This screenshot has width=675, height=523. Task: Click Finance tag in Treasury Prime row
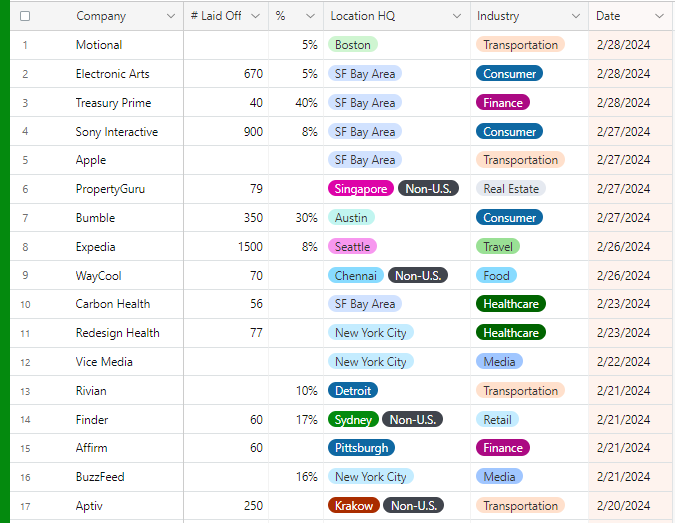coord(503,102)
